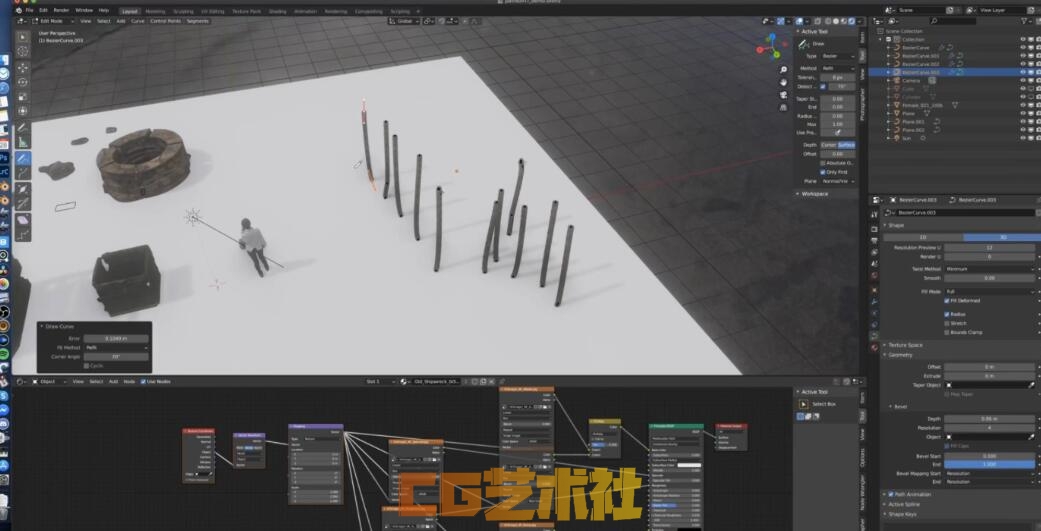Select the Move tool

(23, 68)
